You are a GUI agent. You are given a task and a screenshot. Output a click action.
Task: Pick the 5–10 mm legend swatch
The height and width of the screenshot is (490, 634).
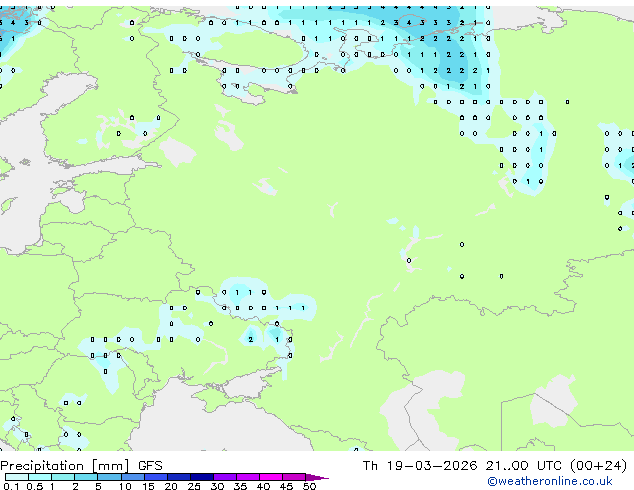pos(109,477)
